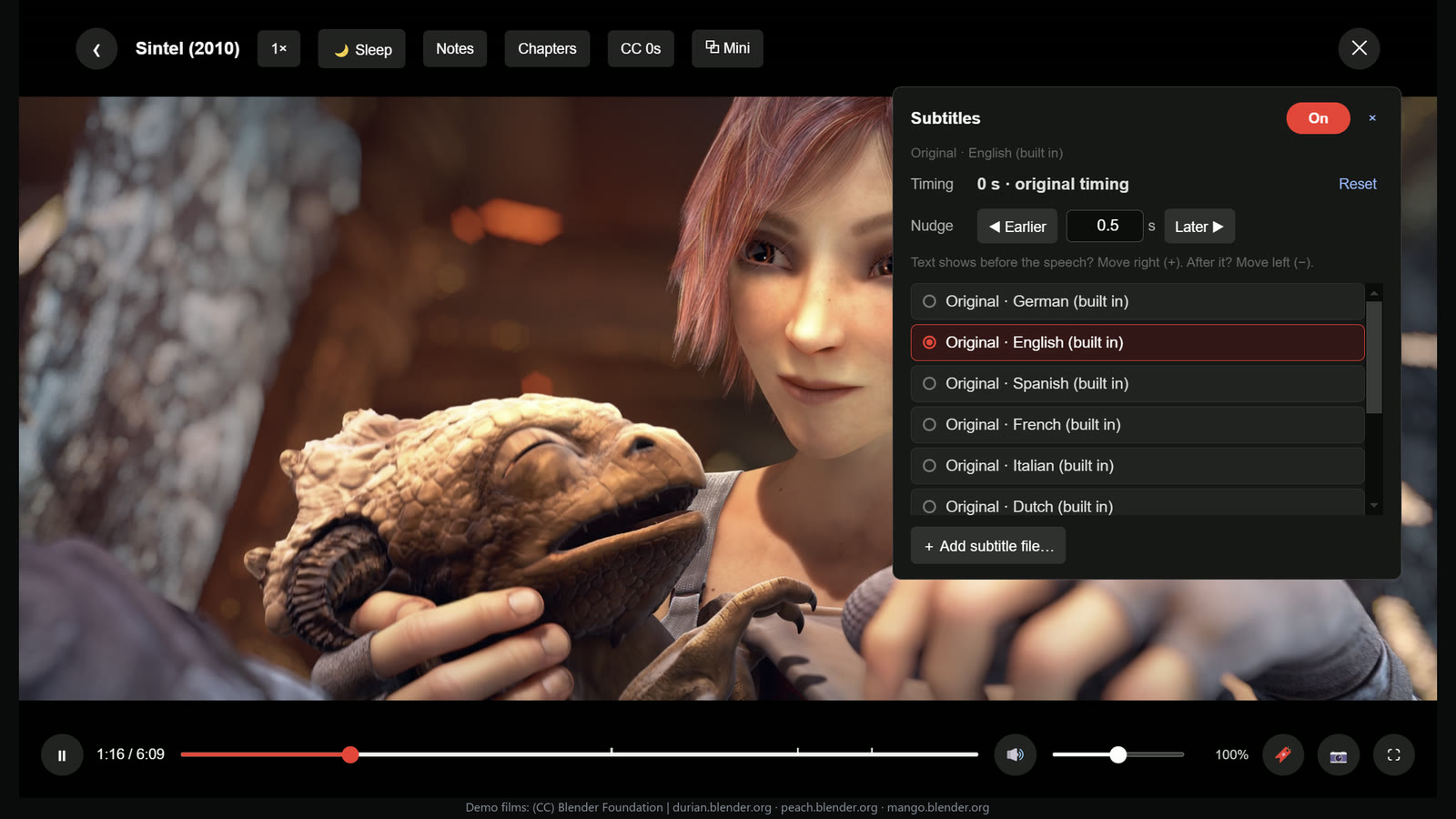
Task: Open the Sleep timer
Action: pyautogui.click(x=362, y=49)
